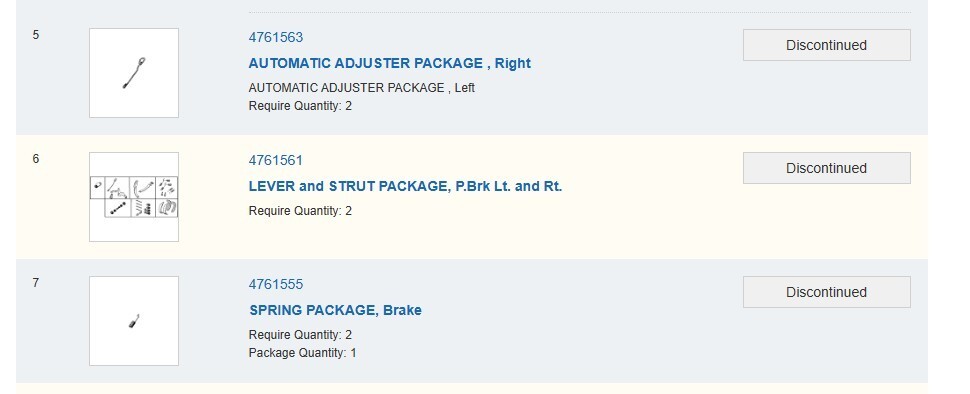Viewport: 970px width, 394px height.
Task: Follow part number link 4761563
Action: point(276,37)
